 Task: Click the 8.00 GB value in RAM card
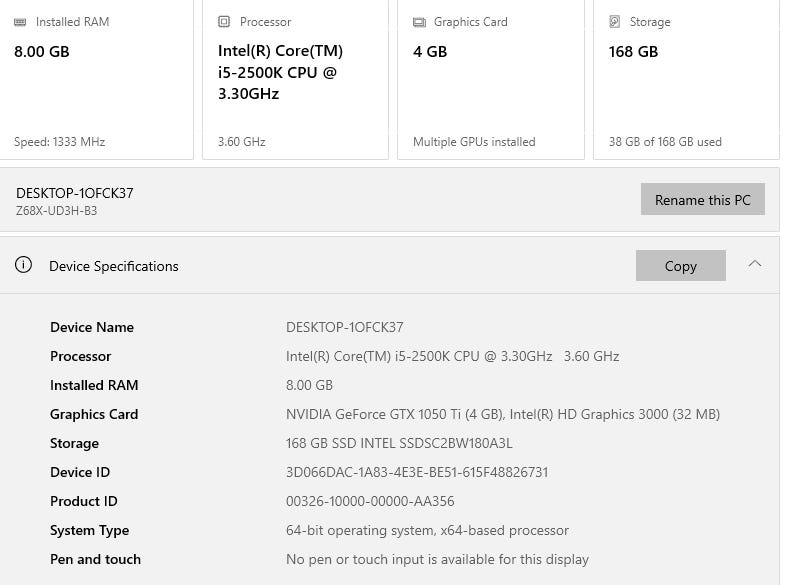coord(42,51)
